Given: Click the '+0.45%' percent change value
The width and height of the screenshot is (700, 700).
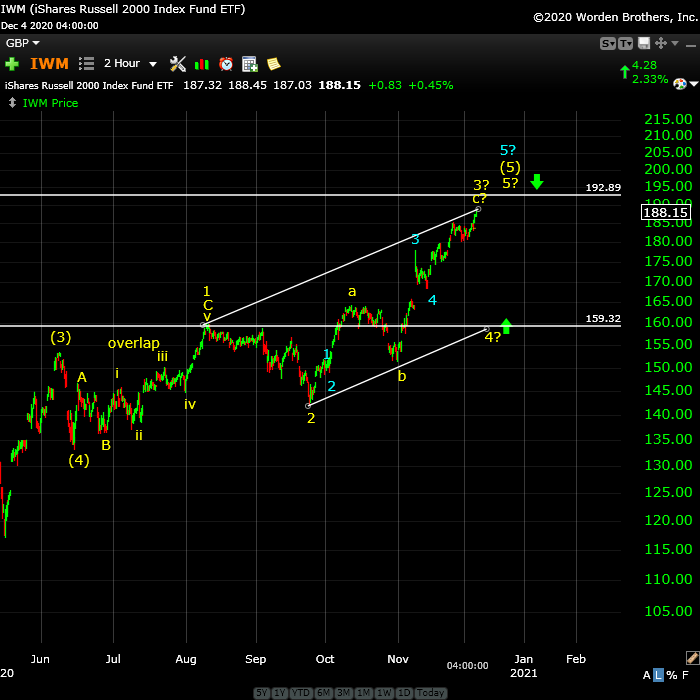Looking at the screenshot, I should coord(431,85).
